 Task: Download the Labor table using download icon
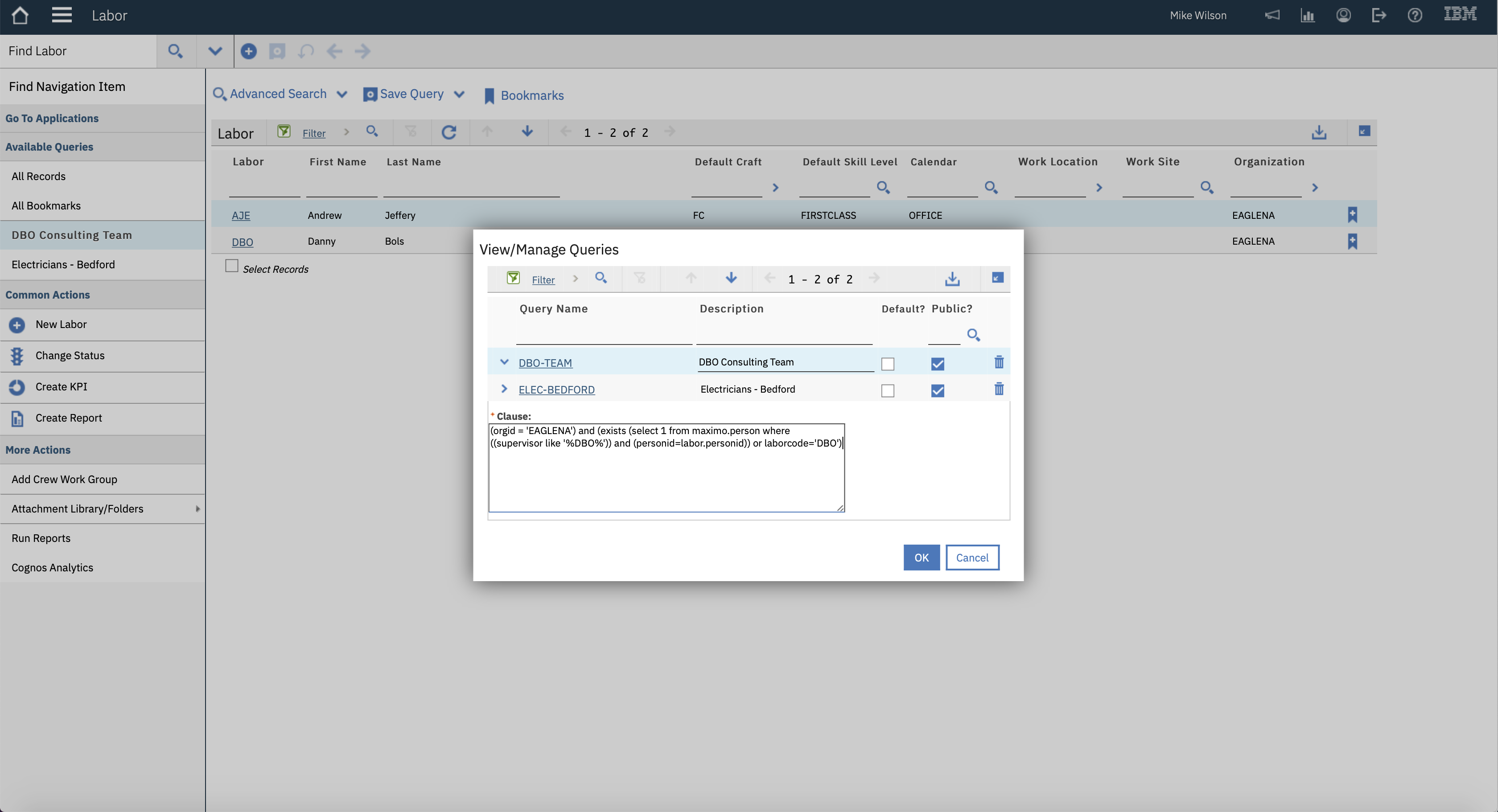pos(1320,132)
